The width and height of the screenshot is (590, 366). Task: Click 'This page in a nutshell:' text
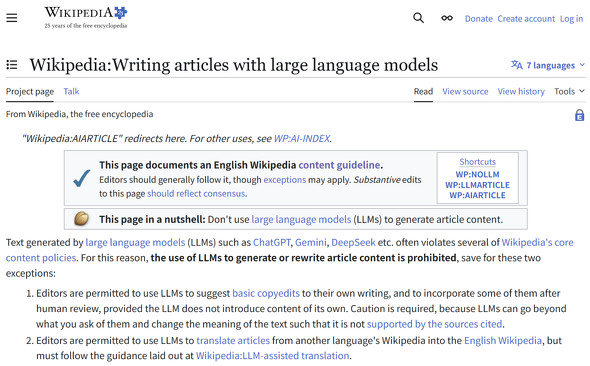[152, 219]
